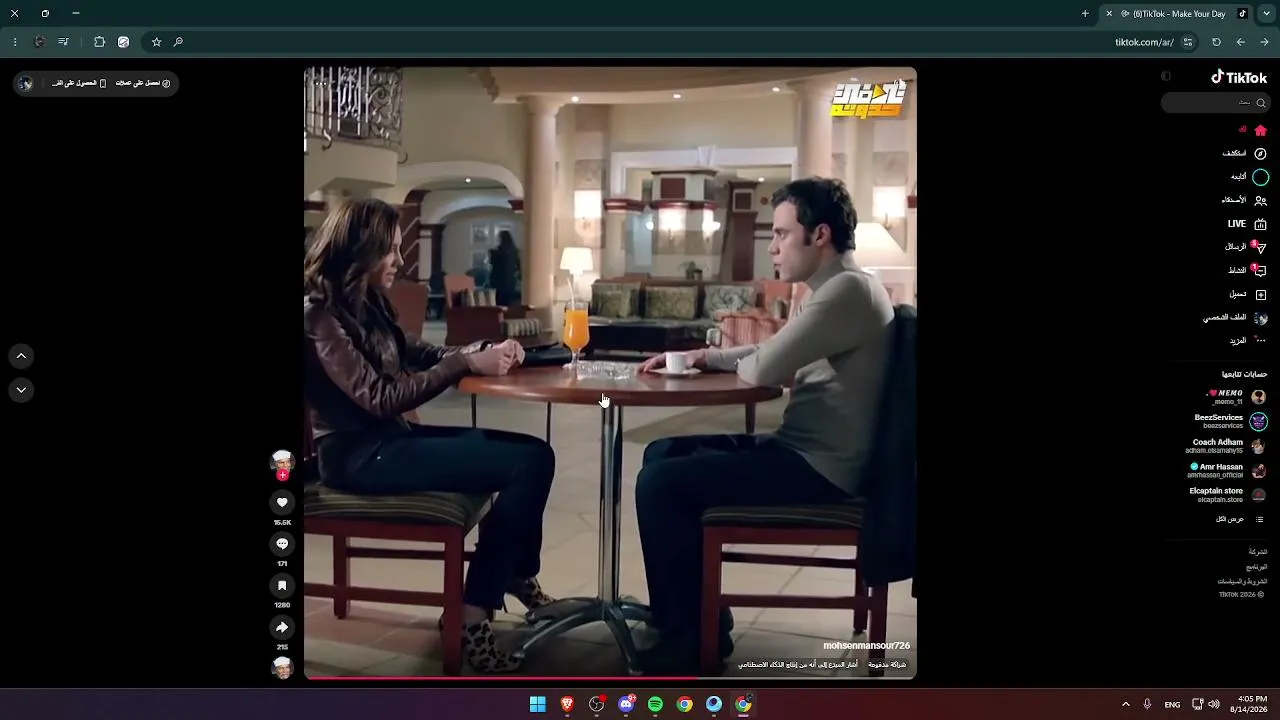The height and width of the screenshot is (720, 1280).
Task: Switch input language via ENG in the tray
Action: pos(1172,705)
